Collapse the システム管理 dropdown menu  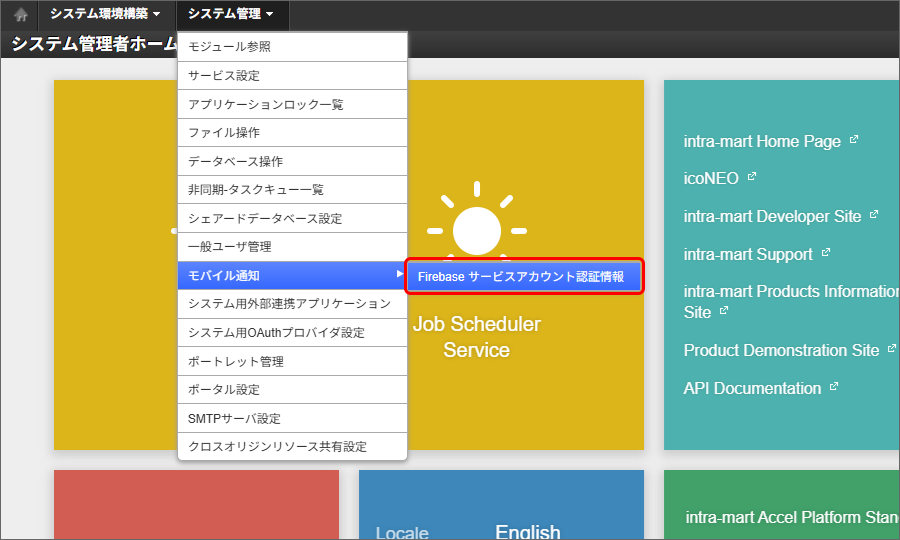coord(231,14)
